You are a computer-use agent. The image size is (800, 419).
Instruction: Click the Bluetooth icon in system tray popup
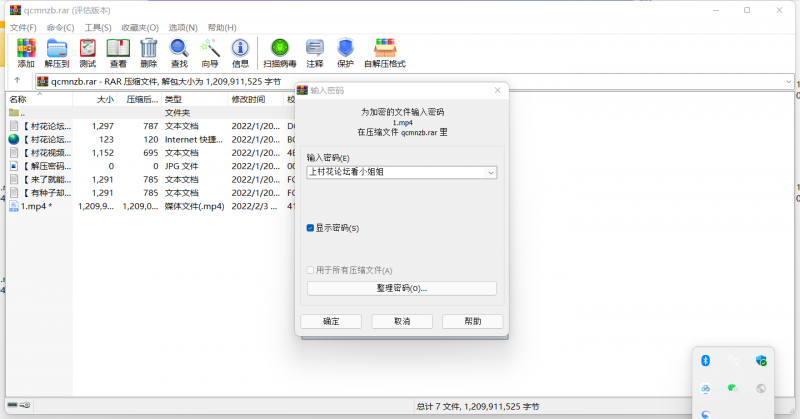[x=705, y=360]
